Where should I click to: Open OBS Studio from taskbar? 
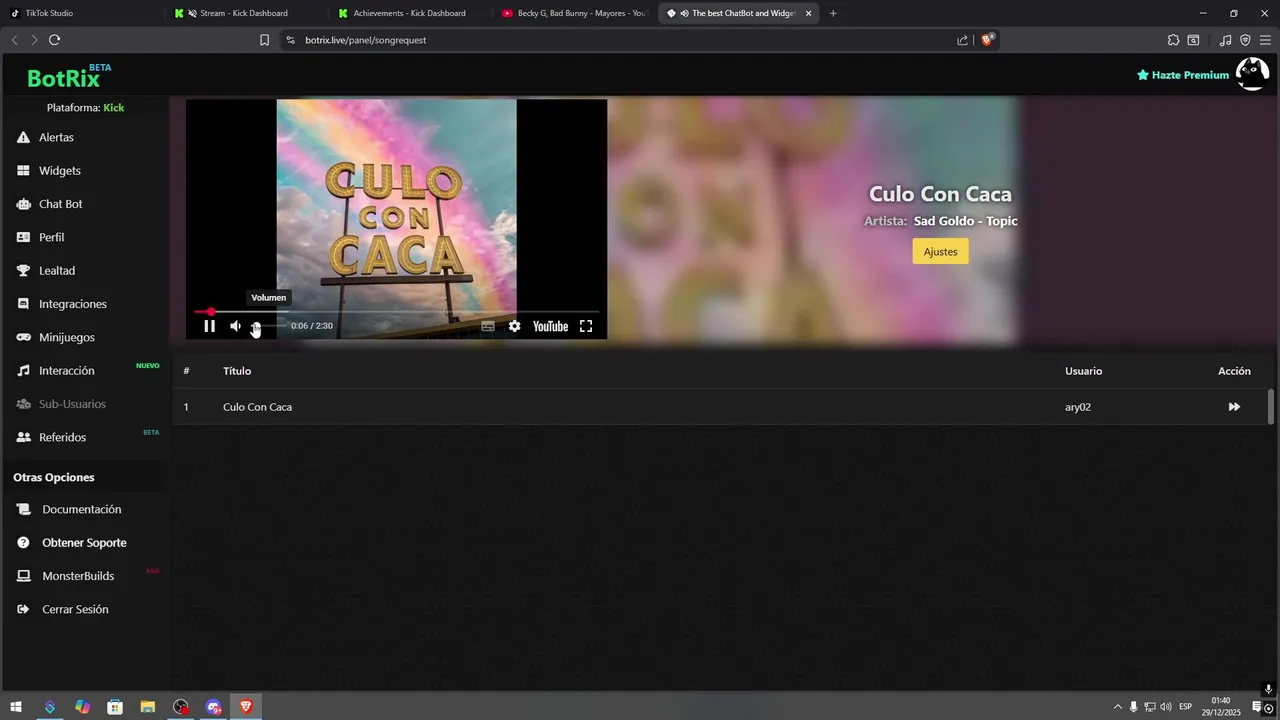pos(180,707)
